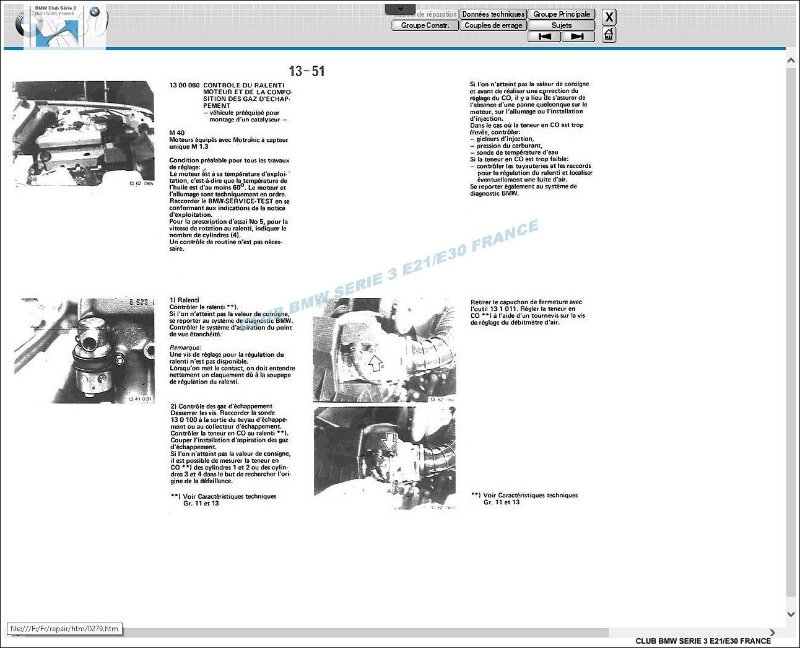Click the BMW Club Série 3 banner image
The width and height of the screenshot is (800, 648).
(57, 25)
